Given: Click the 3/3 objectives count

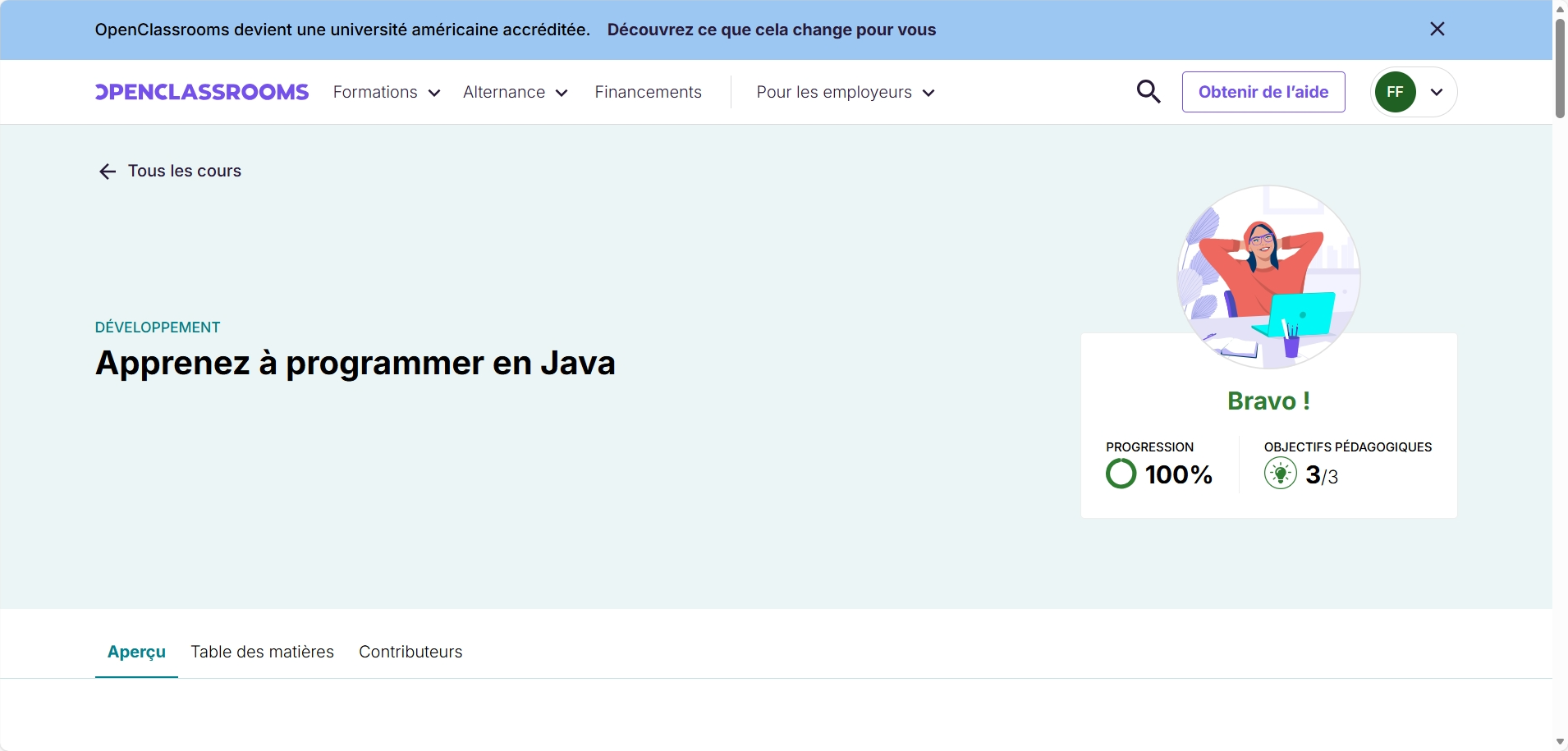Looking at the screenshot, I should coord(1322,475).
